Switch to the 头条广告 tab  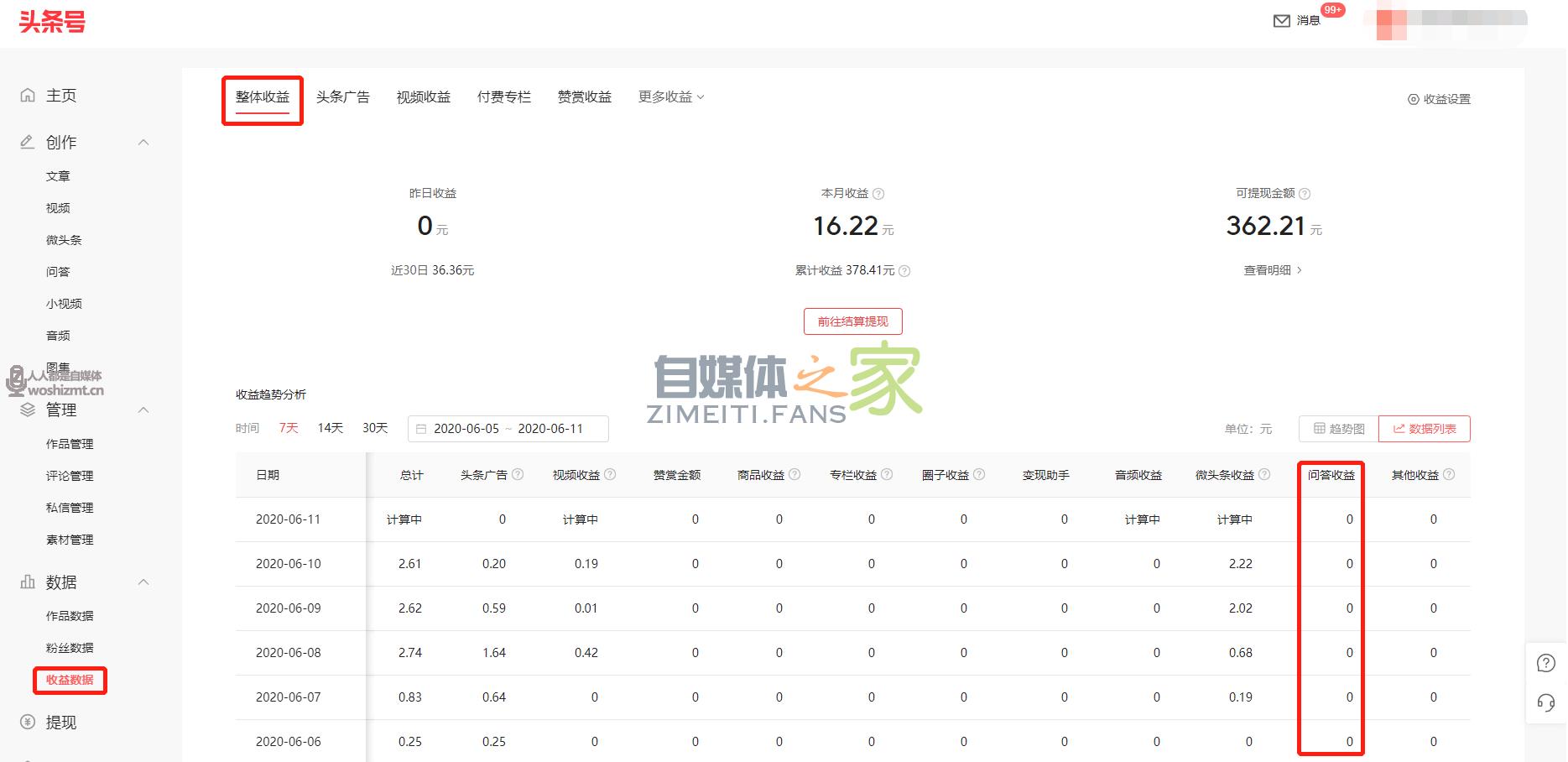[x=343, y=97]
